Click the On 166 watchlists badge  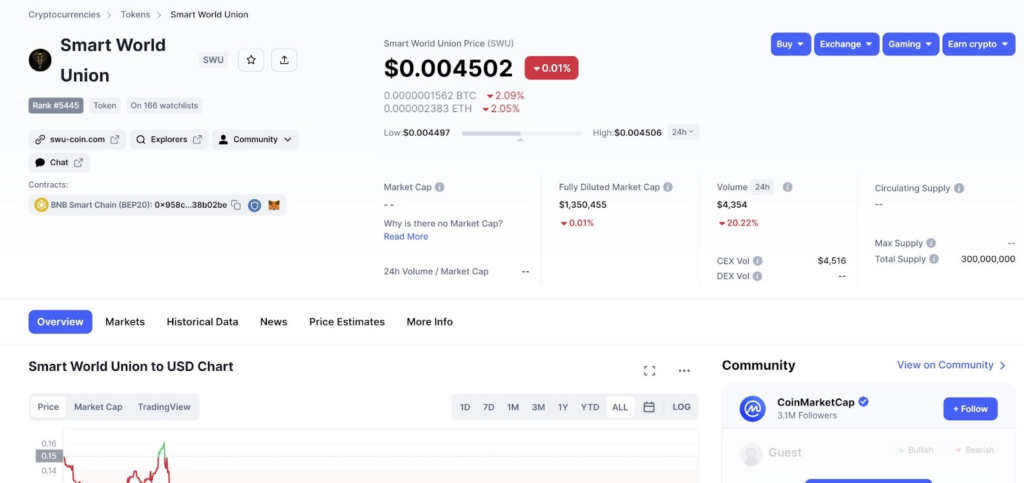(165, 105)
